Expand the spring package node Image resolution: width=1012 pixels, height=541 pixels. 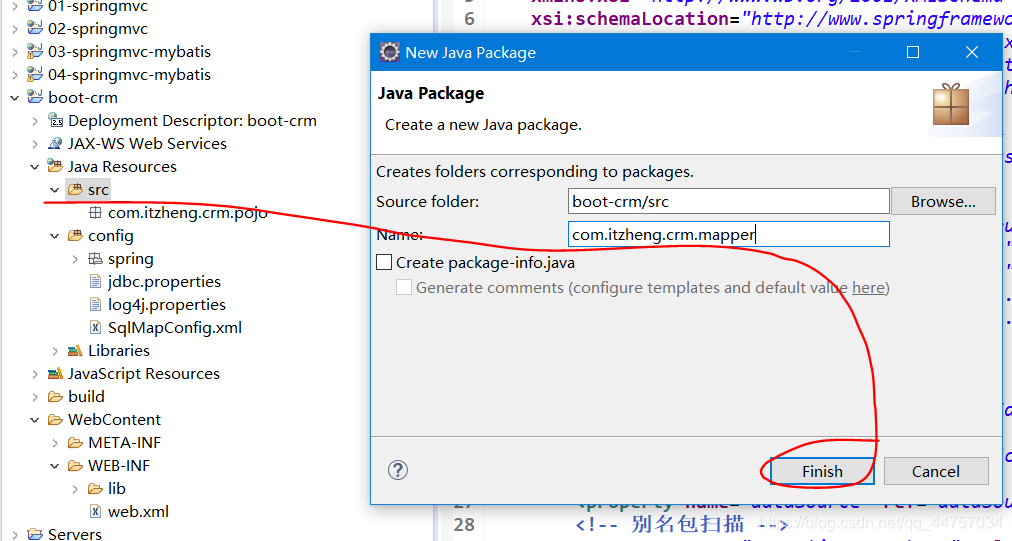[x=75, y=259]
